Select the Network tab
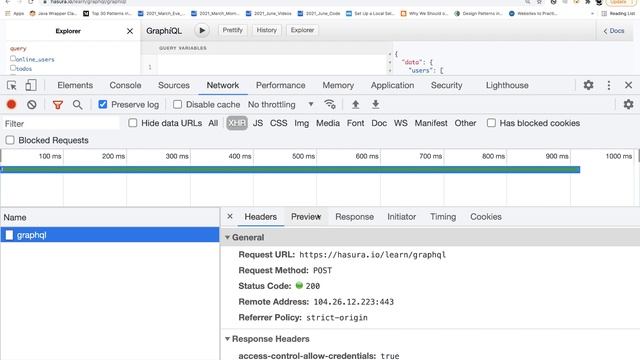 point(222,85)
